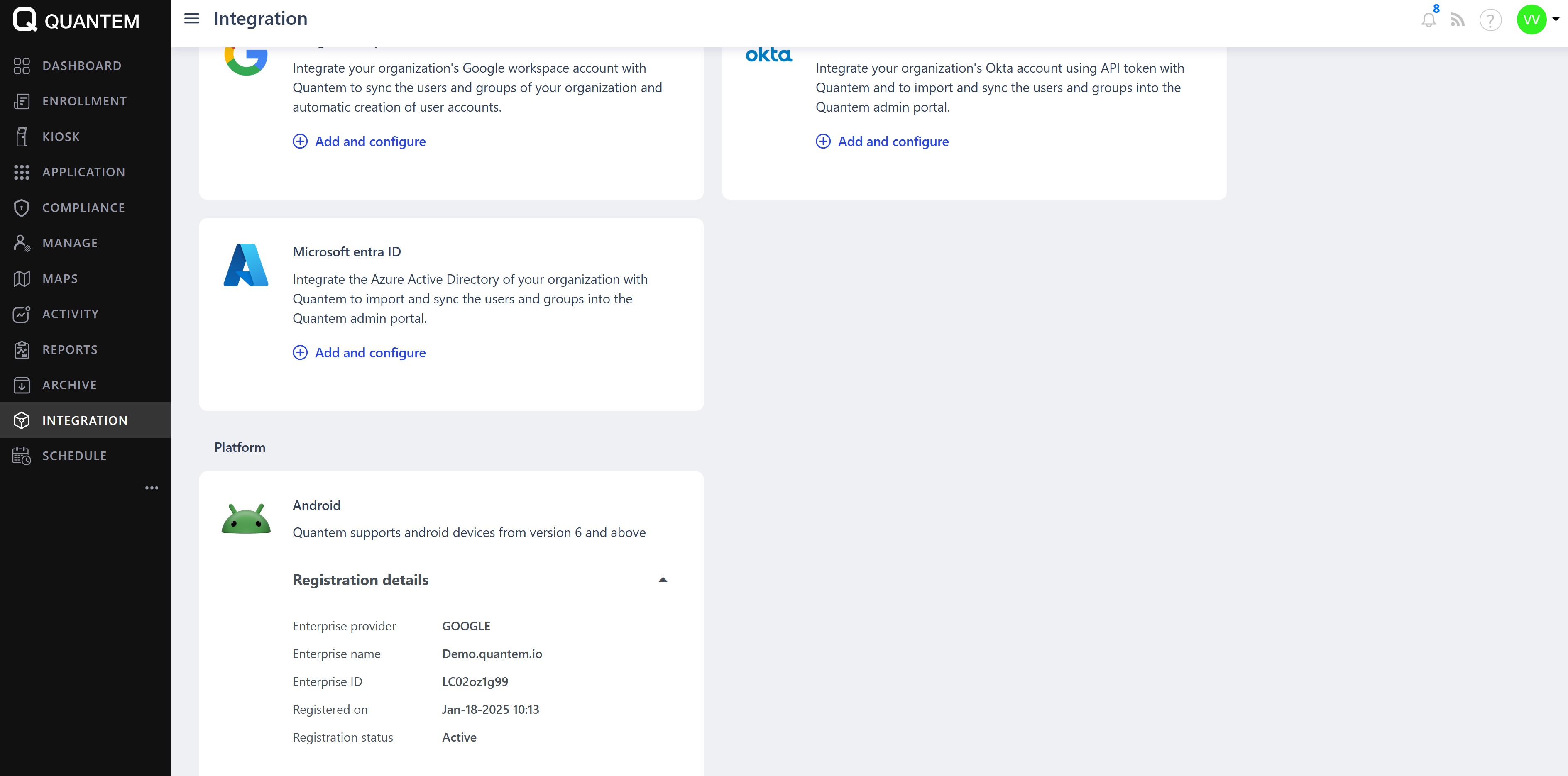Click the notifications bell icon

point(1428,20)
